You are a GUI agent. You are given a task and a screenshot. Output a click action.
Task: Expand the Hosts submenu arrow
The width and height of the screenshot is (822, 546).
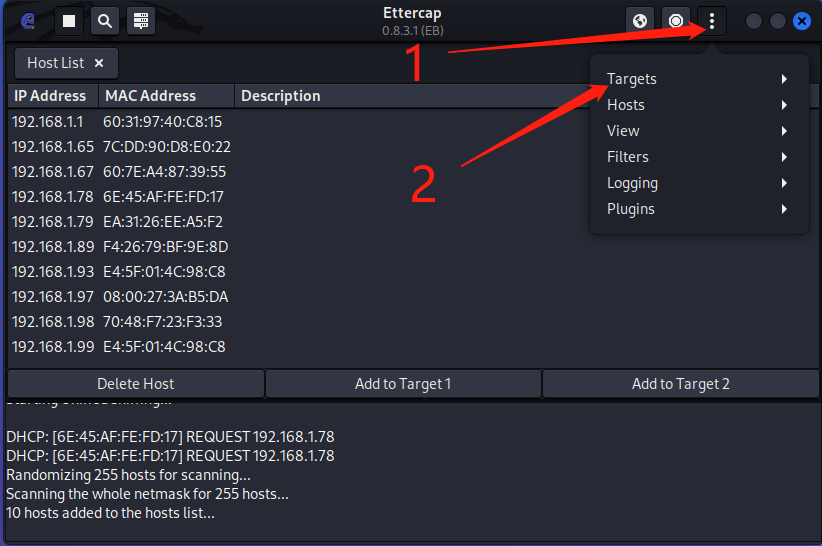coord(784,105)
